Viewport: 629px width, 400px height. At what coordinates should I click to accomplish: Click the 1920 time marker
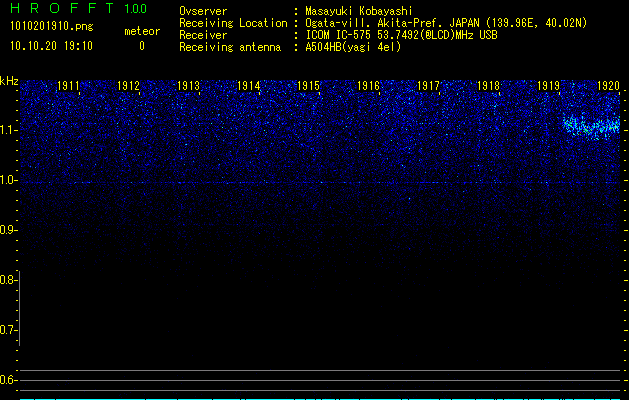pos(608,86)
